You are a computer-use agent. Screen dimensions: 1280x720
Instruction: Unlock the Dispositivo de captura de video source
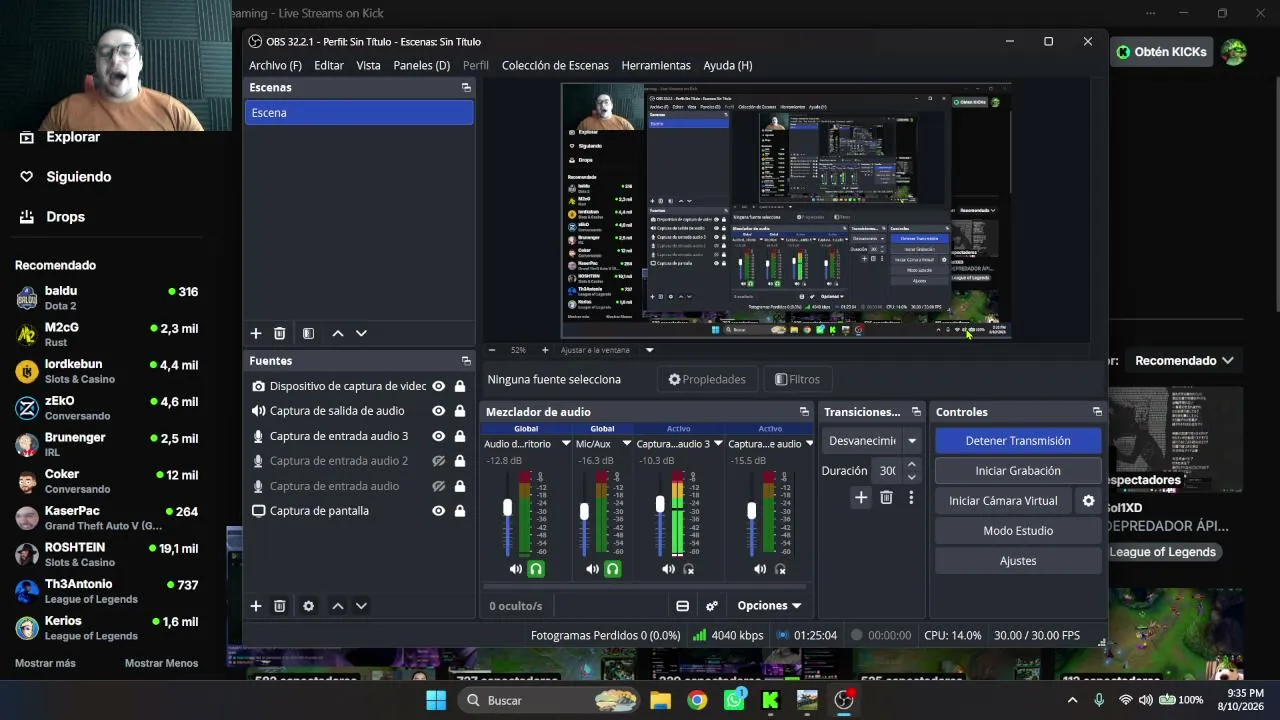pyautogui.click(x=460, y=386)
